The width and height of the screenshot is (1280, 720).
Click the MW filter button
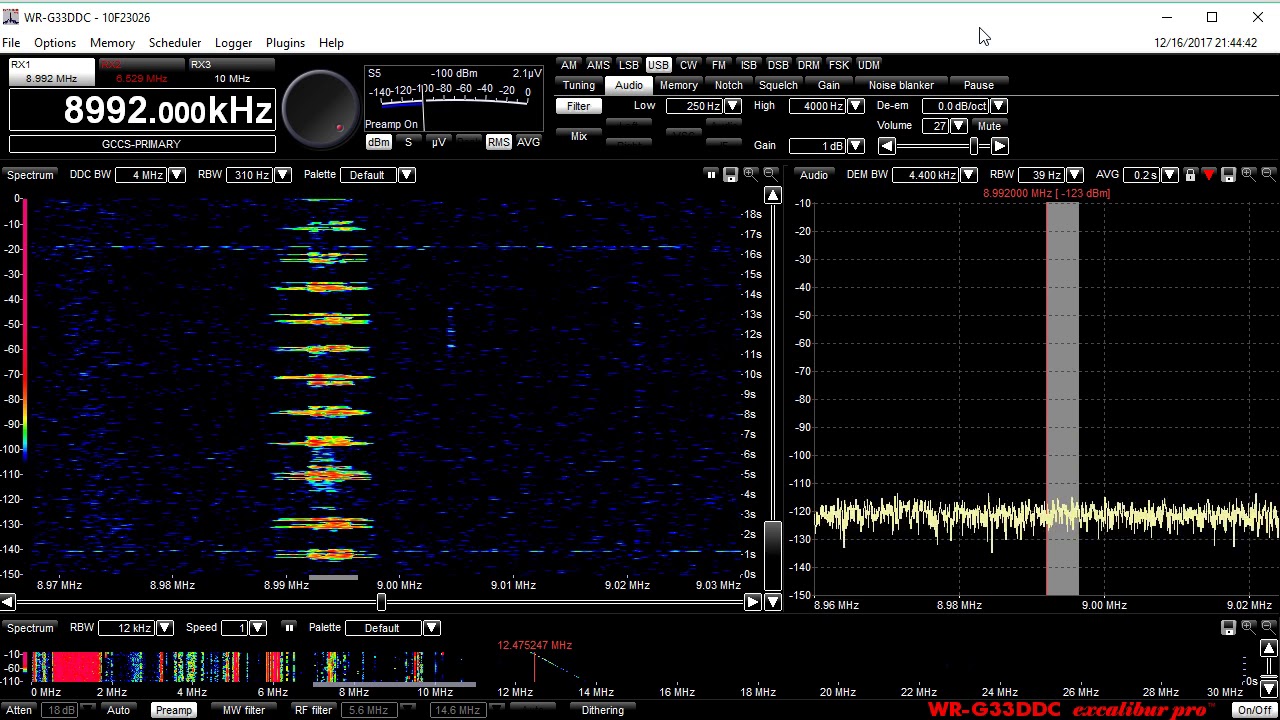point(244,710)
